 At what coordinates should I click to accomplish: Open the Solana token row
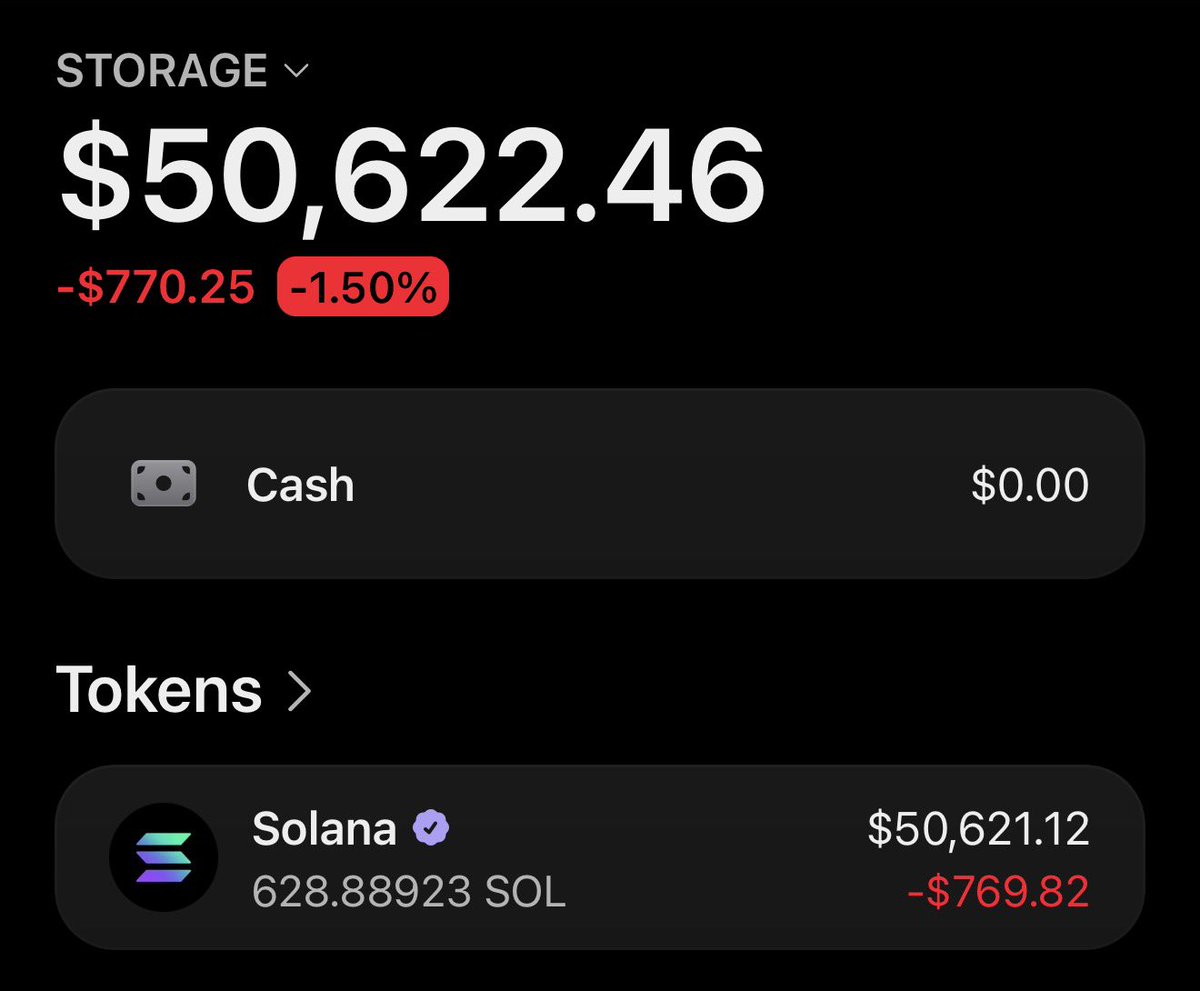(x=599, y=857)
